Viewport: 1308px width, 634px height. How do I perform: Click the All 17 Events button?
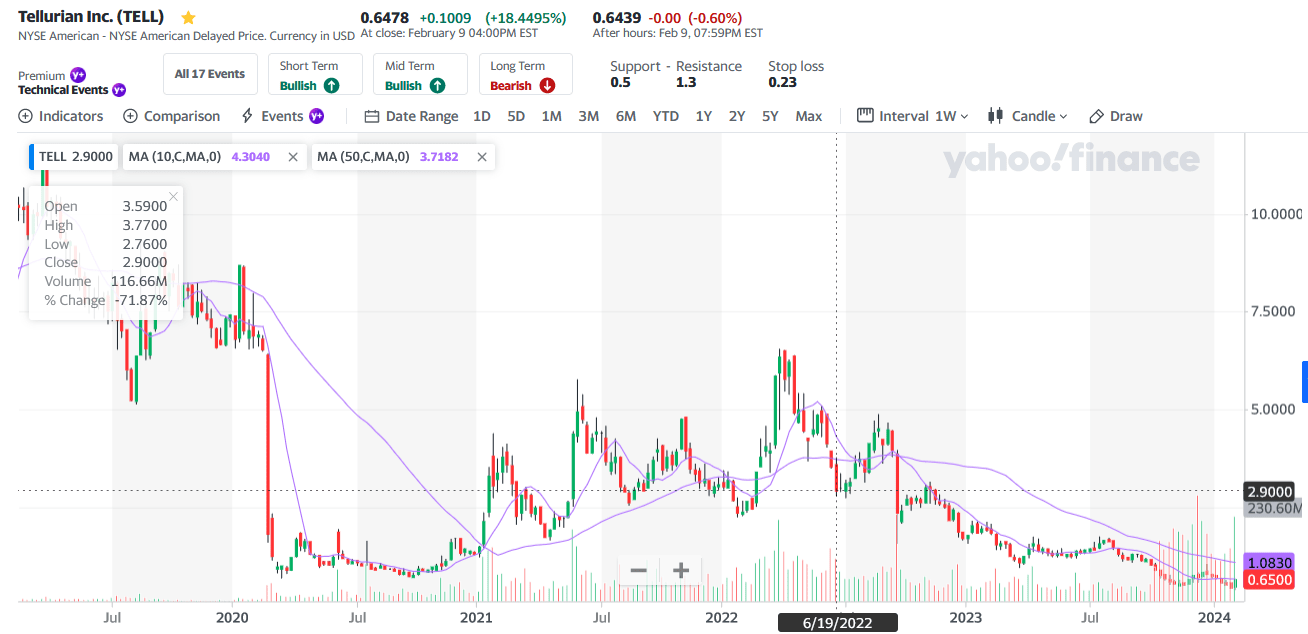click(210, 74)
